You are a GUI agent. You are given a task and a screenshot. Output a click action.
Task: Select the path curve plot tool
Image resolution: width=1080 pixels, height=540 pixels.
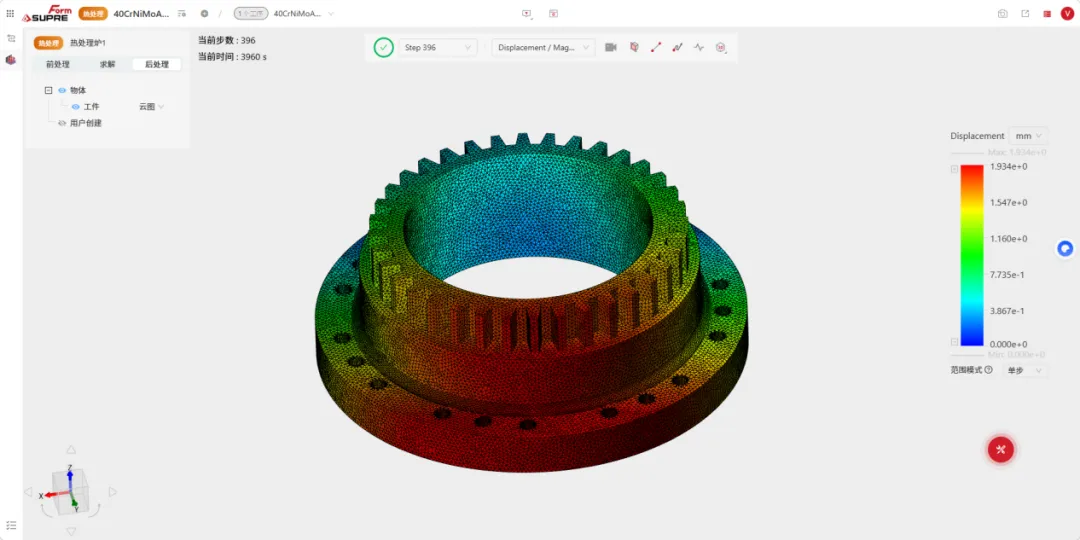[677, 48]
